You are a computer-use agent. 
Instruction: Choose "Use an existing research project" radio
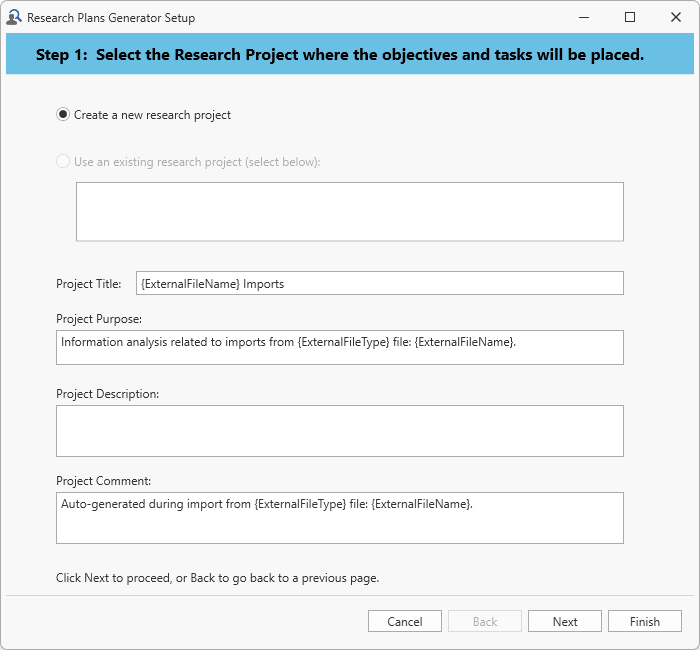[64, 161]
